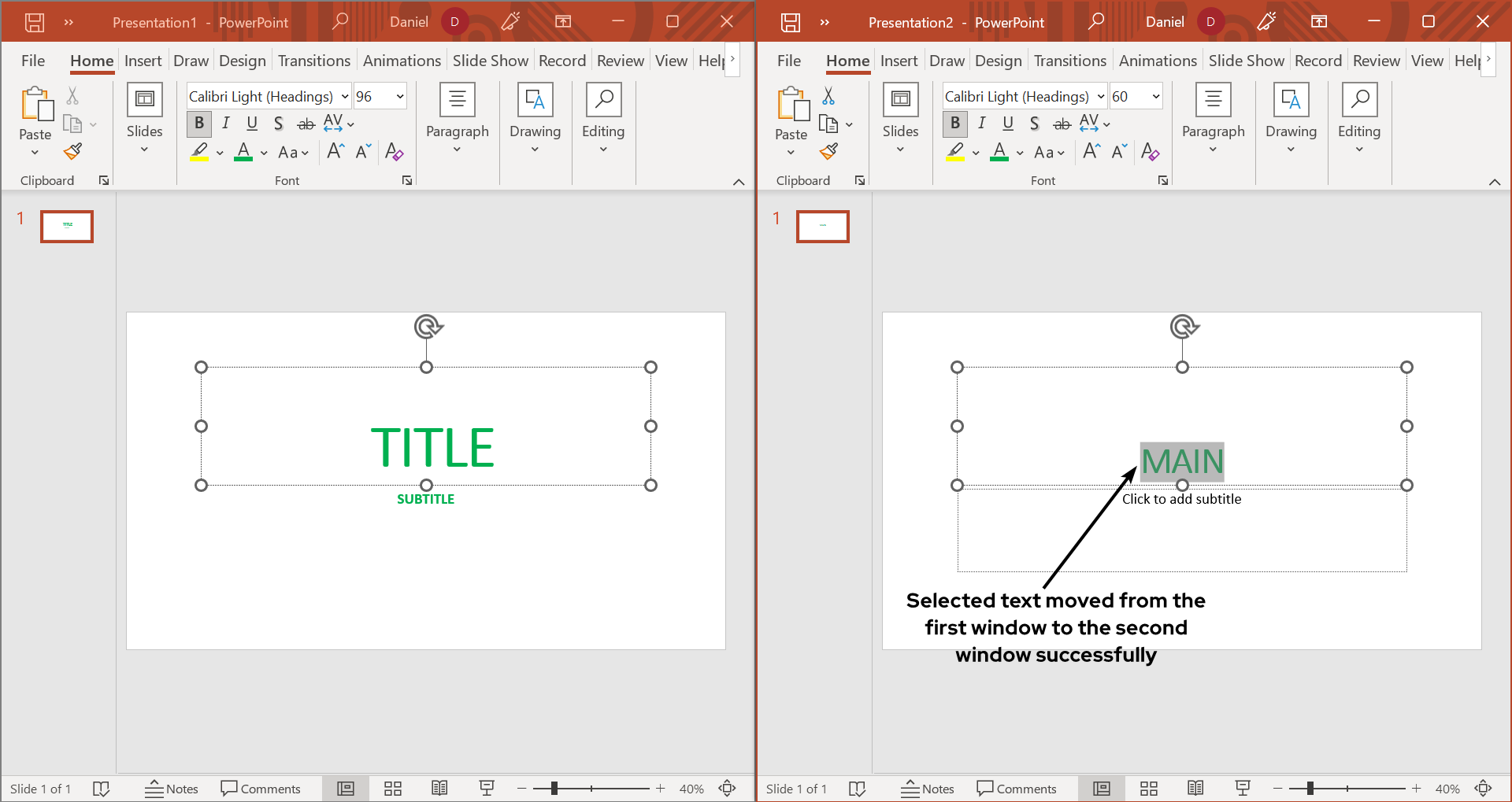Click Increase Font Size in Presentation2
The image size is (1512, 802).
point(1091,151)
